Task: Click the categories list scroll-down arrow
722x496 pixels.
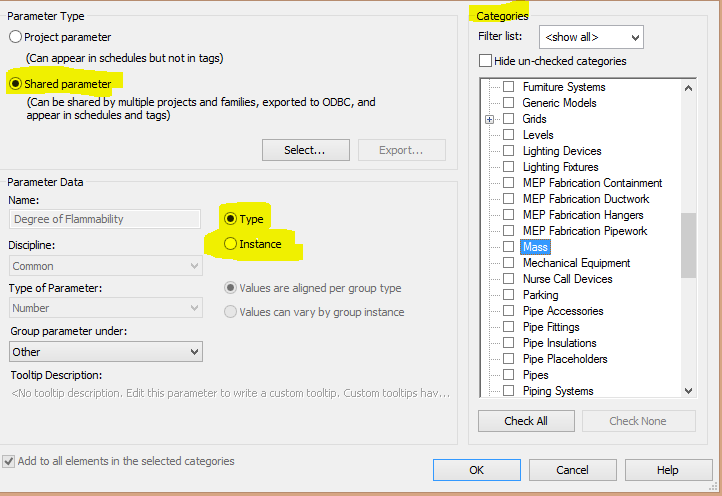Action: coord(688,391)
